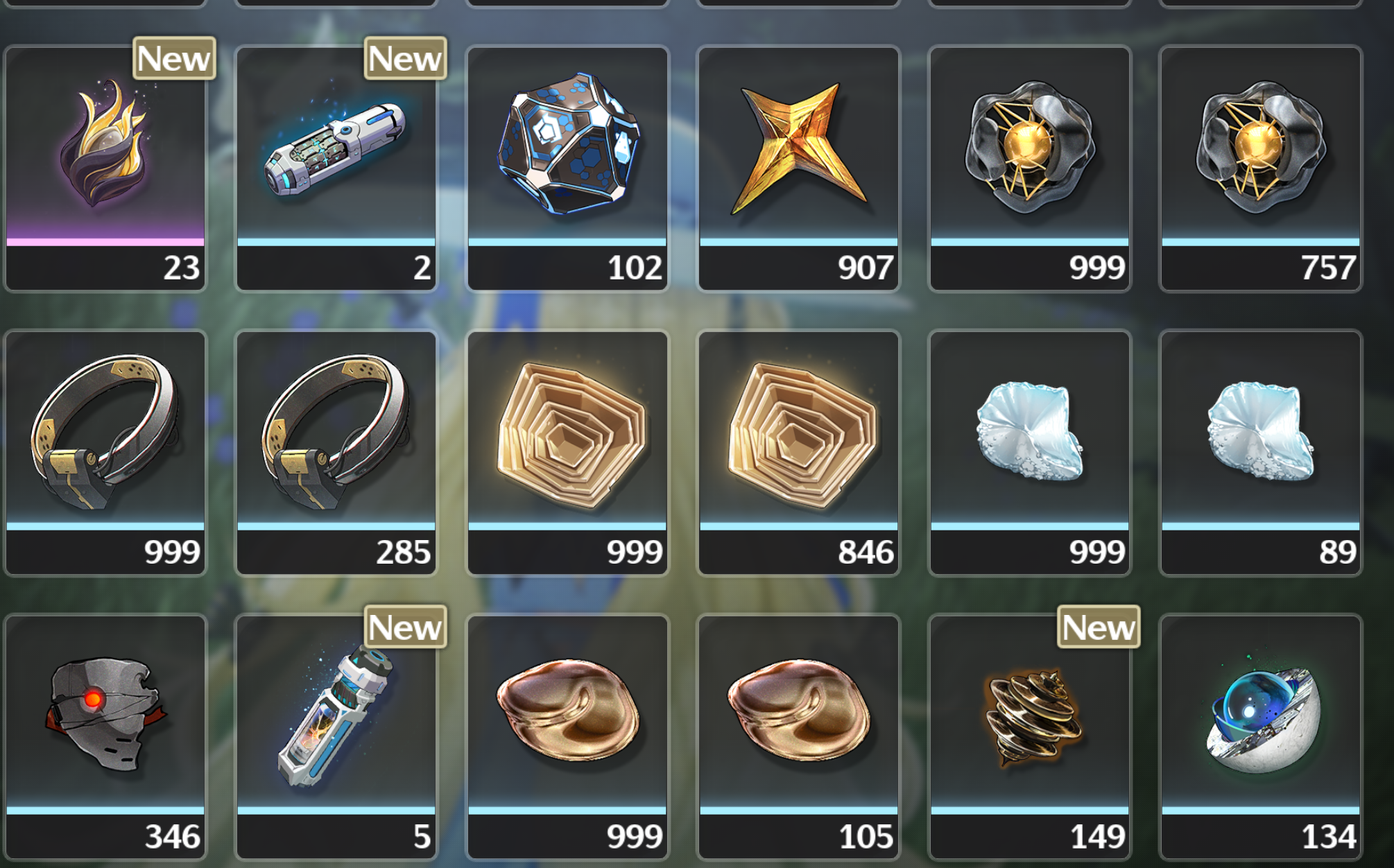Image resolution: width=1394 pixels, height=868 pixels.
Task: Select the golden four-point star item with count 907
Action: [x=799, y=168]
